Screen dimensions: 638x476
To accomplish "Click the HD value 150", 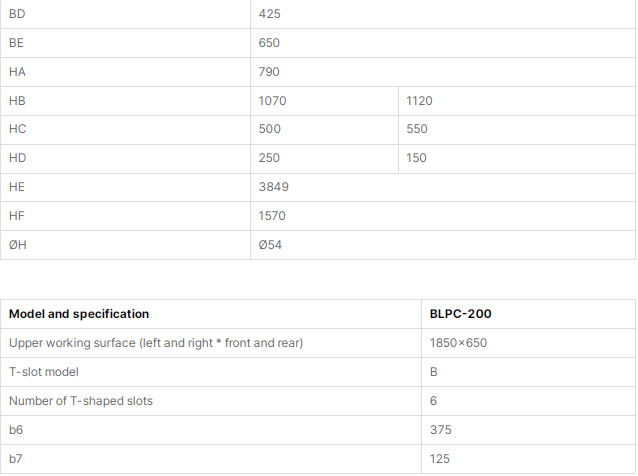I will [416, 158].
